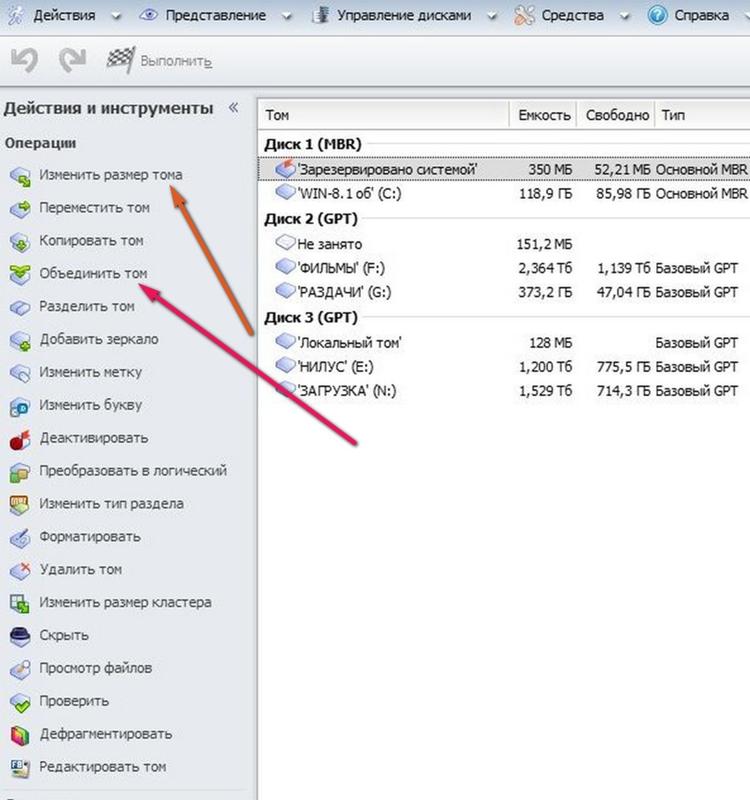Viewport: 750px width, 800px height.
Task: Click the 373,2 ГБ capacity cell
Action: click(x=545, y=292)
